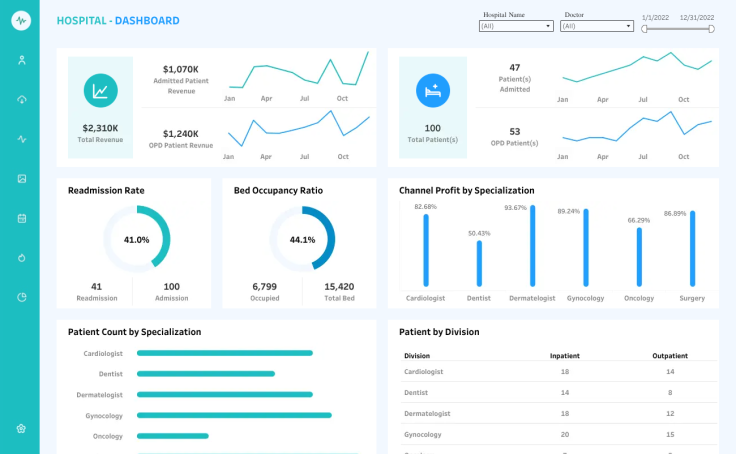Click Cardiologist outpatient value 14
The height and width of the screenshot is (454, 736).
click(670, 371)
